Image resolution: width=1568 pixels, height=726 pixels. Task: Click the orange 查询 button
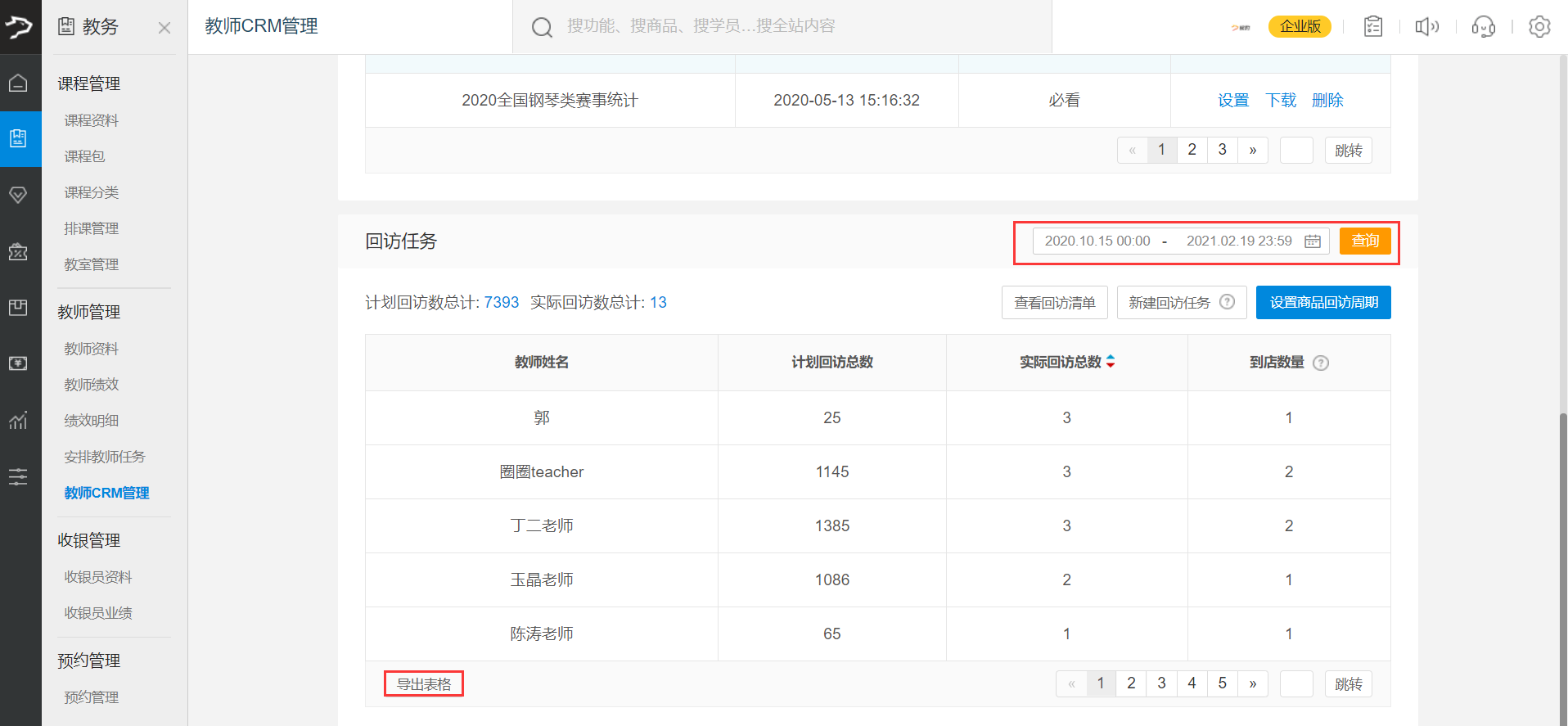(1364, 241)
